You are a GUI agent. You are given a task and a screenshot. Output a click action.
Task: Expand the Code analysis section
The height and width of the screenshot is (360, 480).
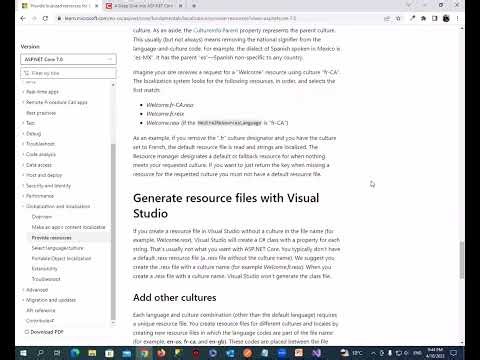pyautogui.click(x=41, y=154)
